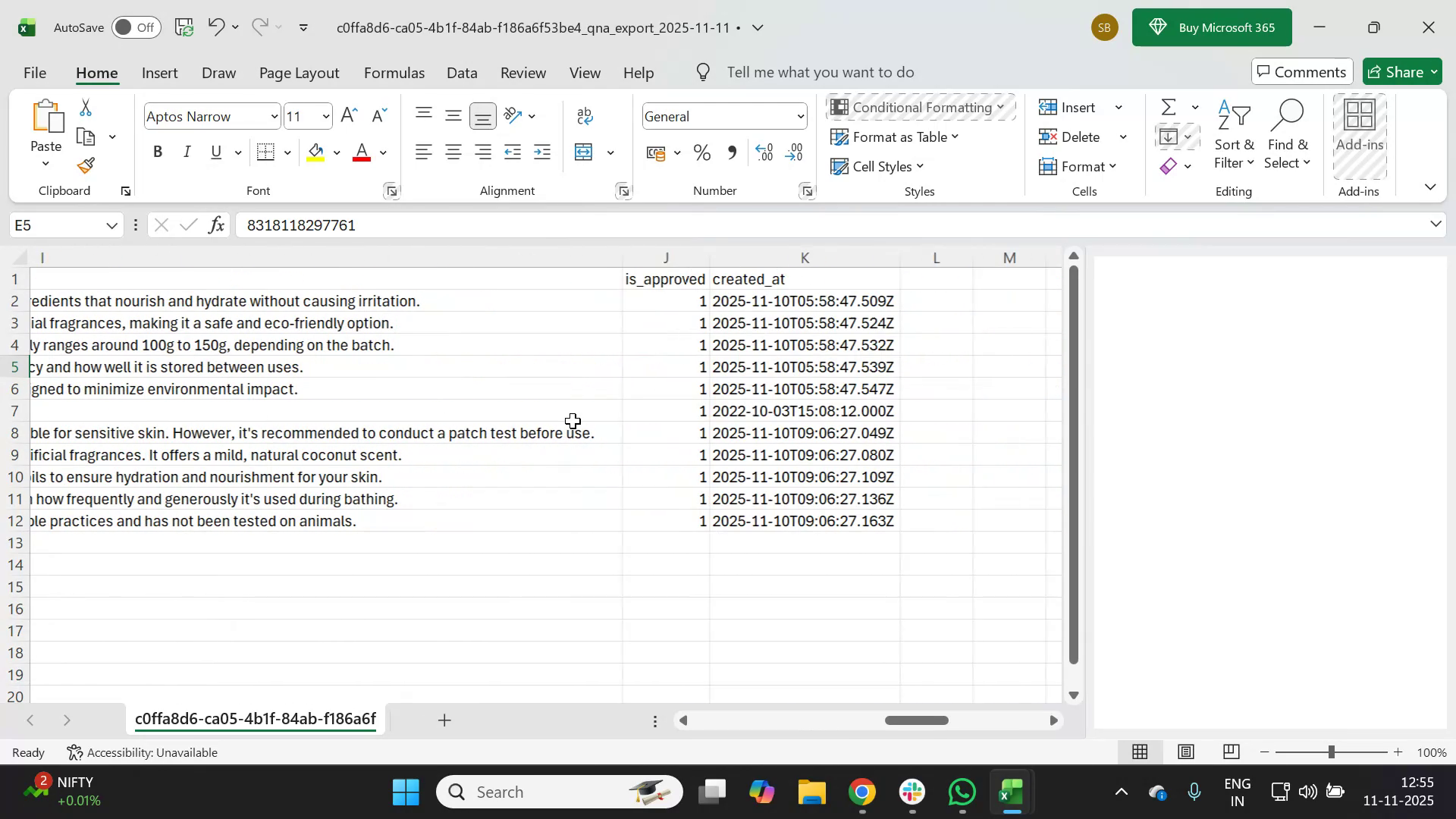Open Percent Style formatting

tap(701, 152)
